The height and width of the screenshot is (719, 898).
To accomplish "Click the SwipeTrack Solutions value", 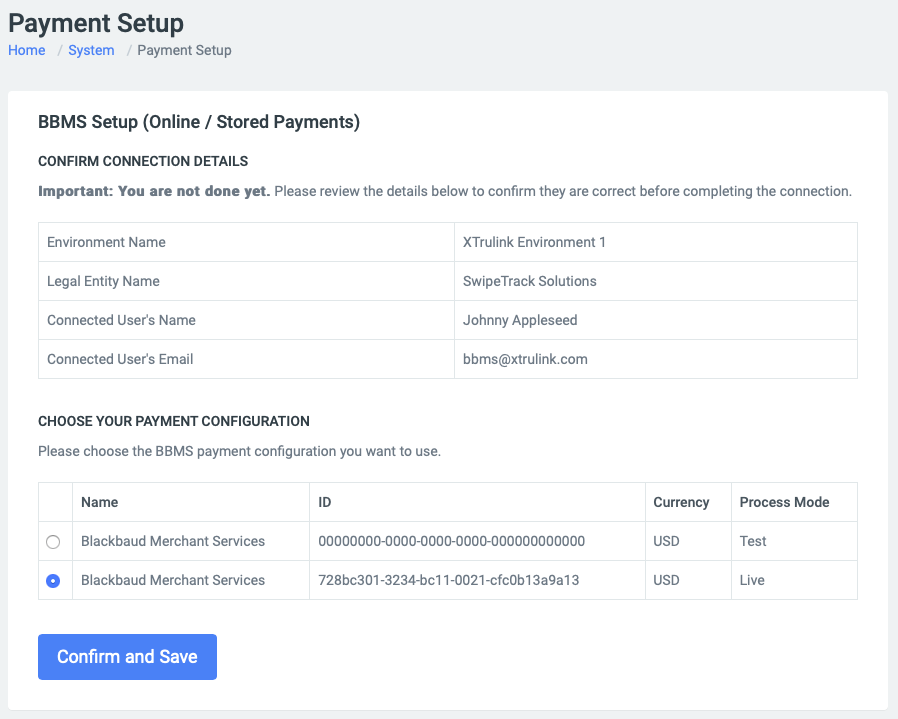I will 530,281.
